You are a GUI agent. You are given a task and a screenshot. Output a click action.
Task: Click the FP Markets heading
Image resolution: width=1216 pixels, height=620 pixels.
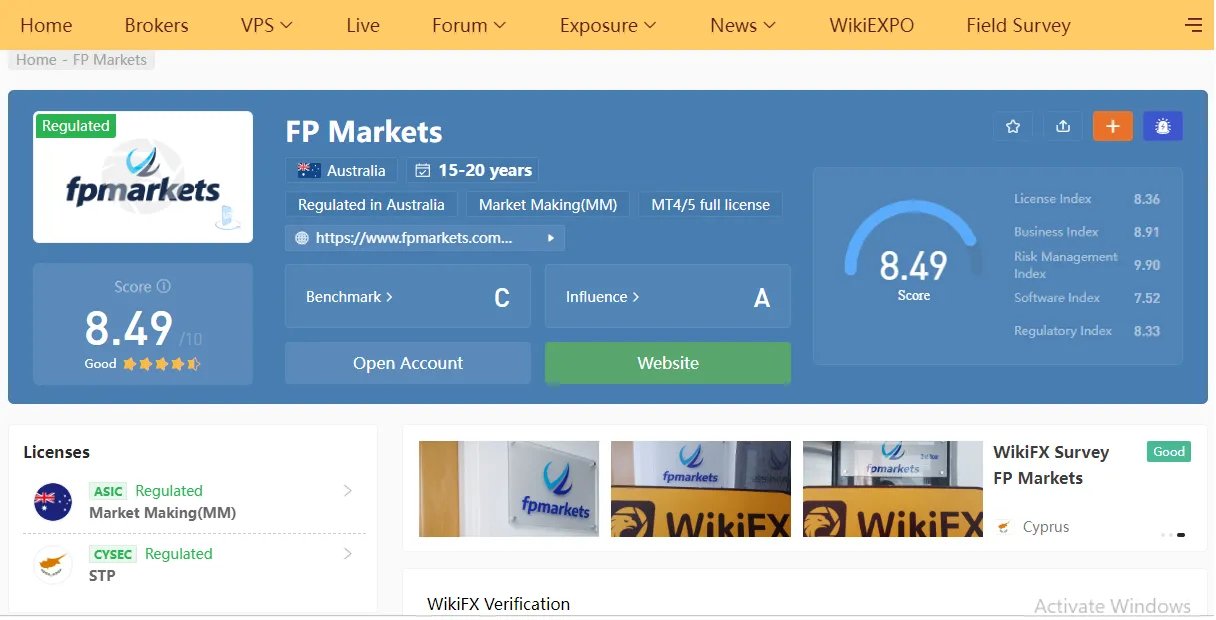click(364, 132)
